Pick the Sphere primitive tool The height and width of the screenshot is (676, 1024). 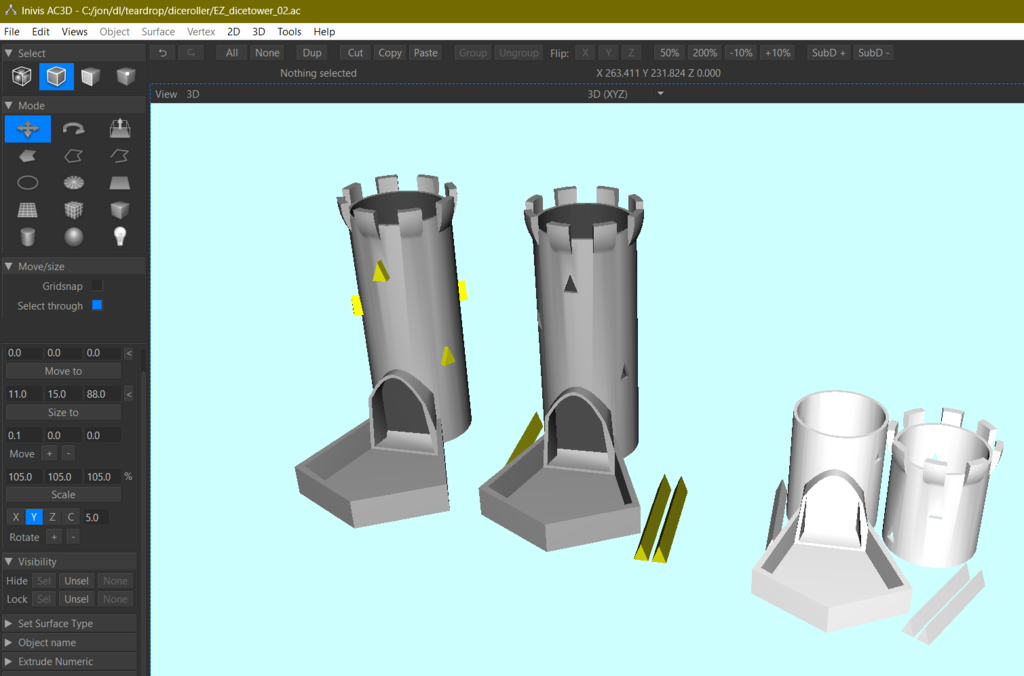[x=74, y=237]
